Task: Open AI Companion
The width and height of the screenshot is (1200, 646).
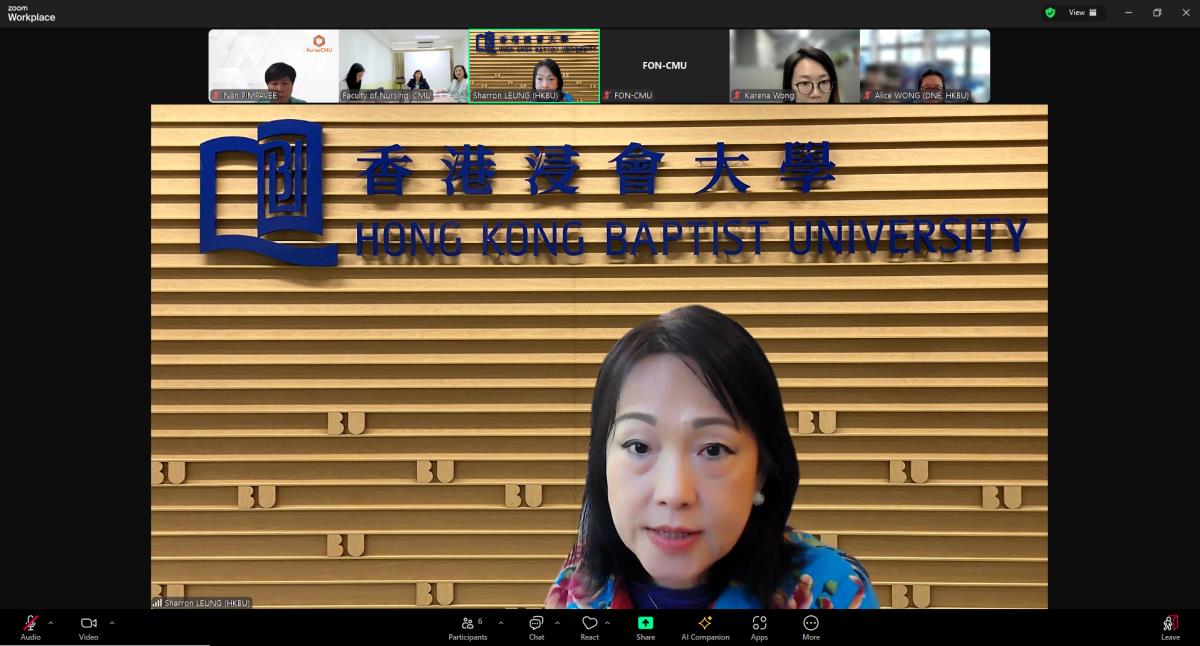Action: tap(705, 627)
